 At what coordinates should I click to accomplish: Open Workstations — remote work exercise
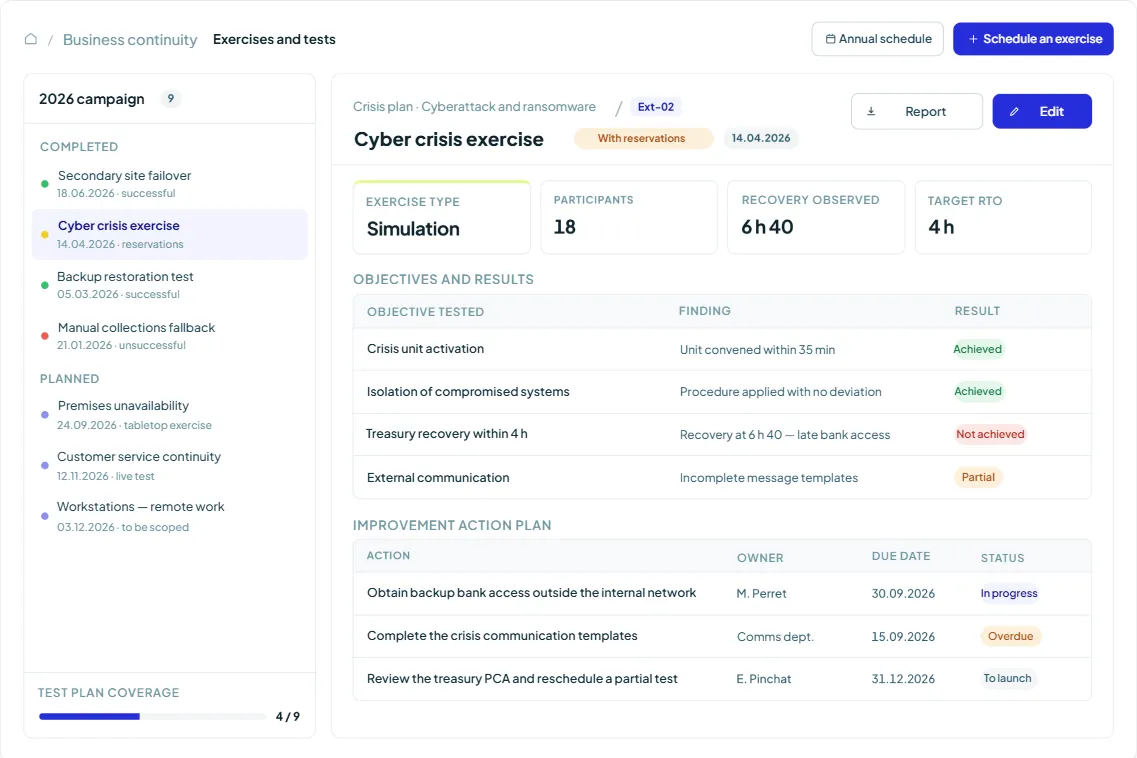(170, 516)
